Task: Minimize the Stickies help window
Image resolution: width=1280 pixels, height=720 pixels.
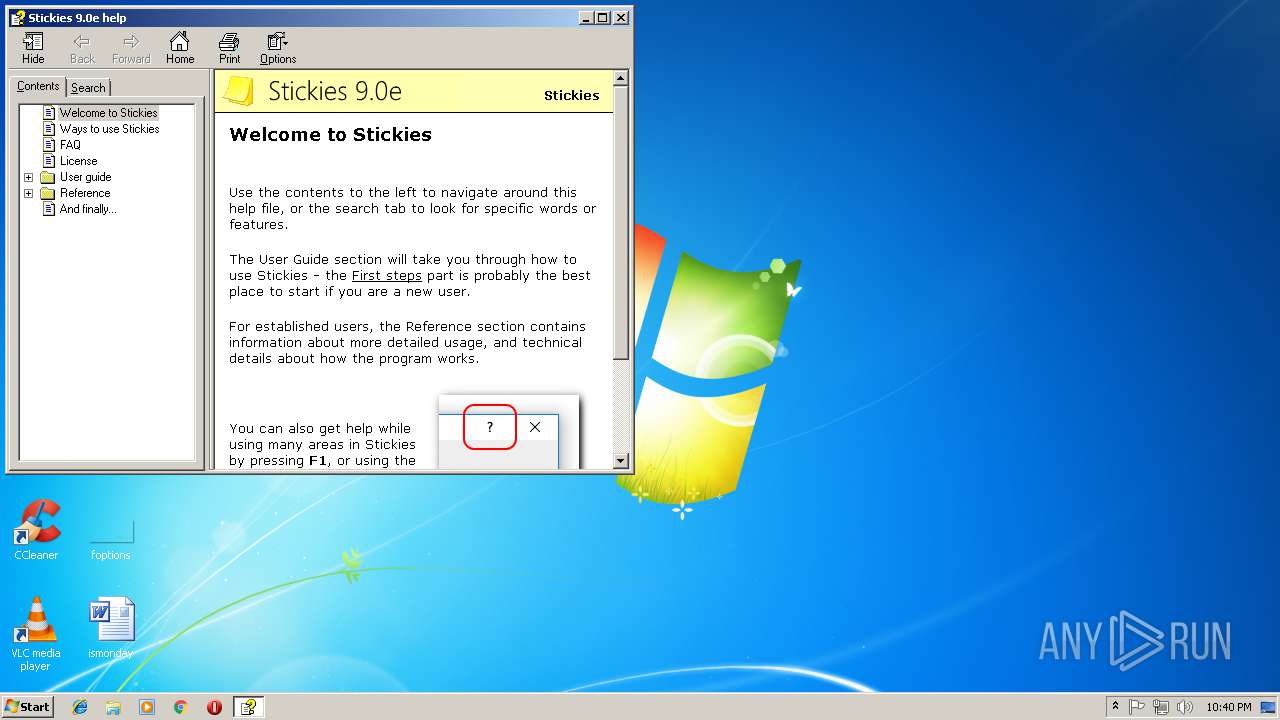Action: click(586, 17)
